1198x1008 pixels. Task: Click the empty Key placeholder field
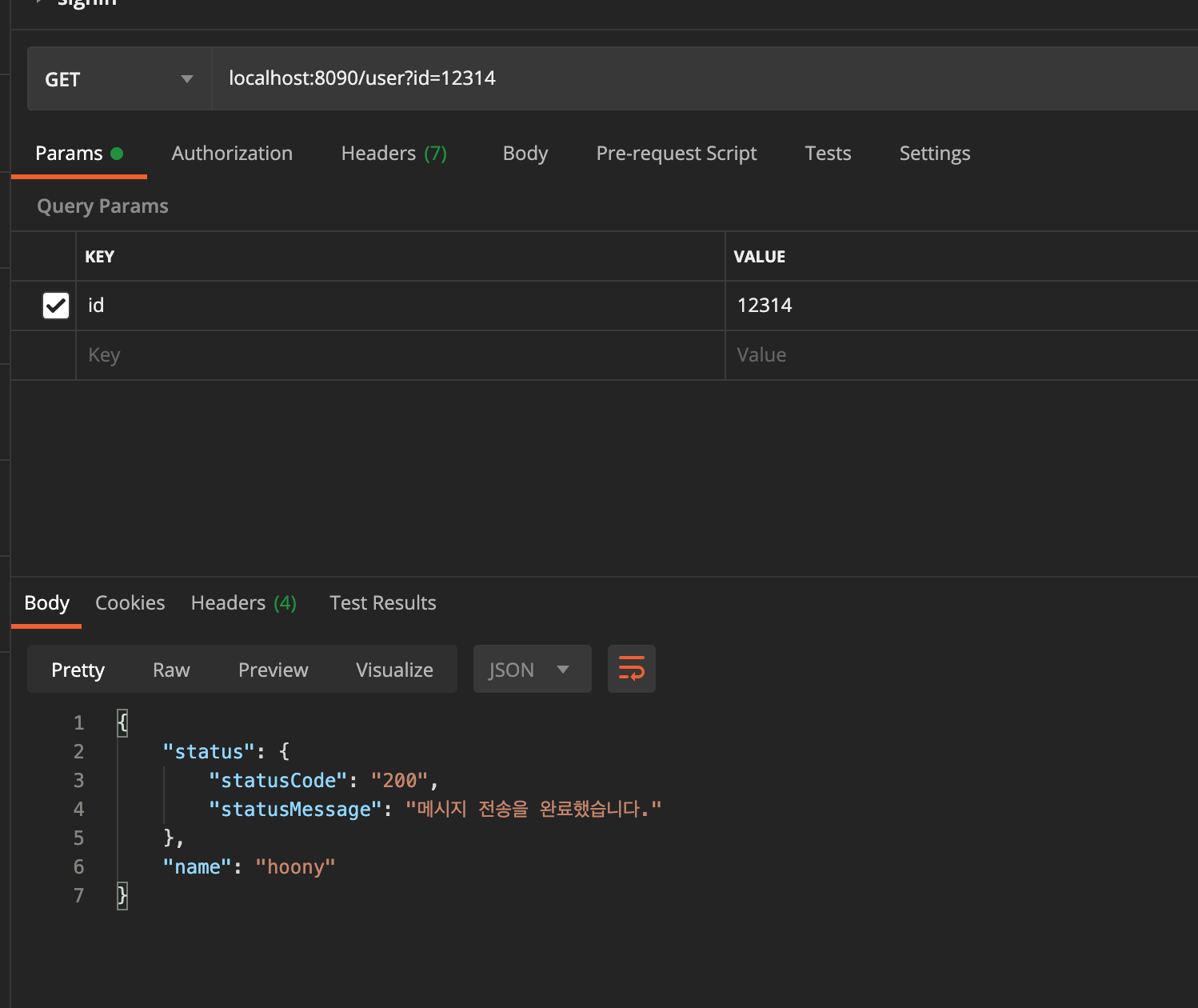tap(401, 355)
